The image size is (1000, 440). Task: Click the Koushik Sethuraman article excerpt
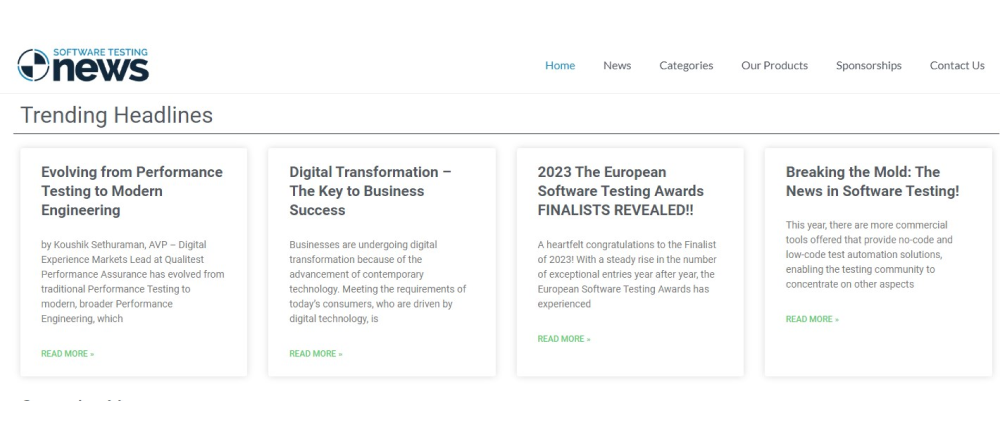[x=132, y=282]
